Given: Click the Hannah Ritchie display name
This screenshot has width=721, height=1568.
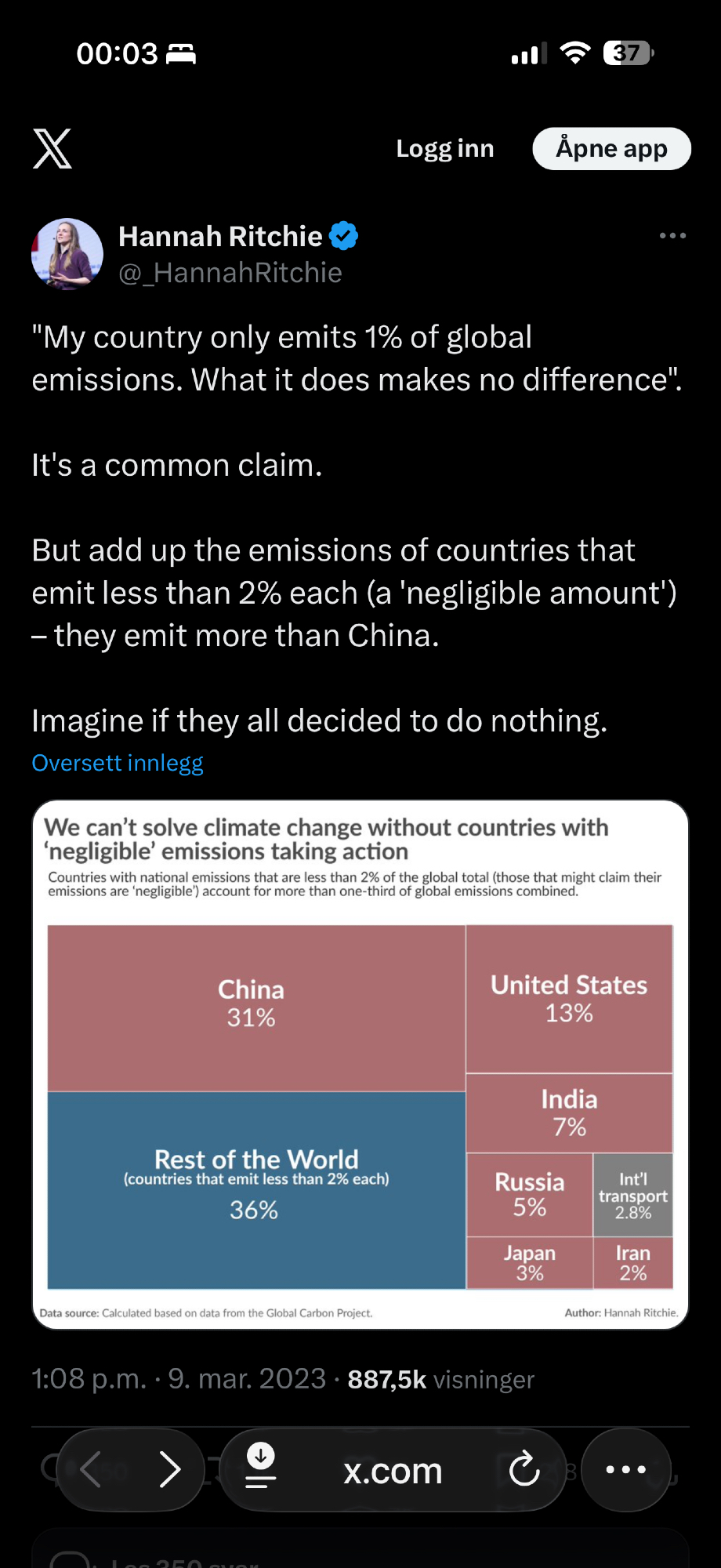Looking at the screenshot, I should coord(220,236).
